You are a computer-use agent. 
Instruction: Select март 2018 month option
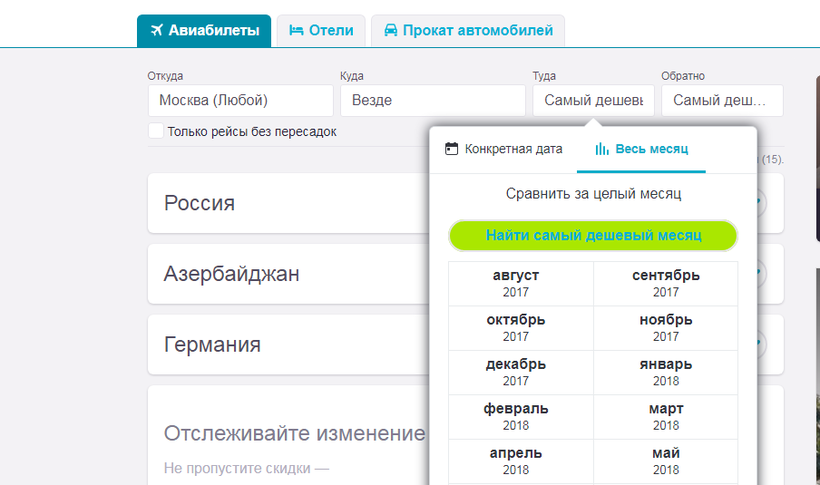[x=666, y=416]
